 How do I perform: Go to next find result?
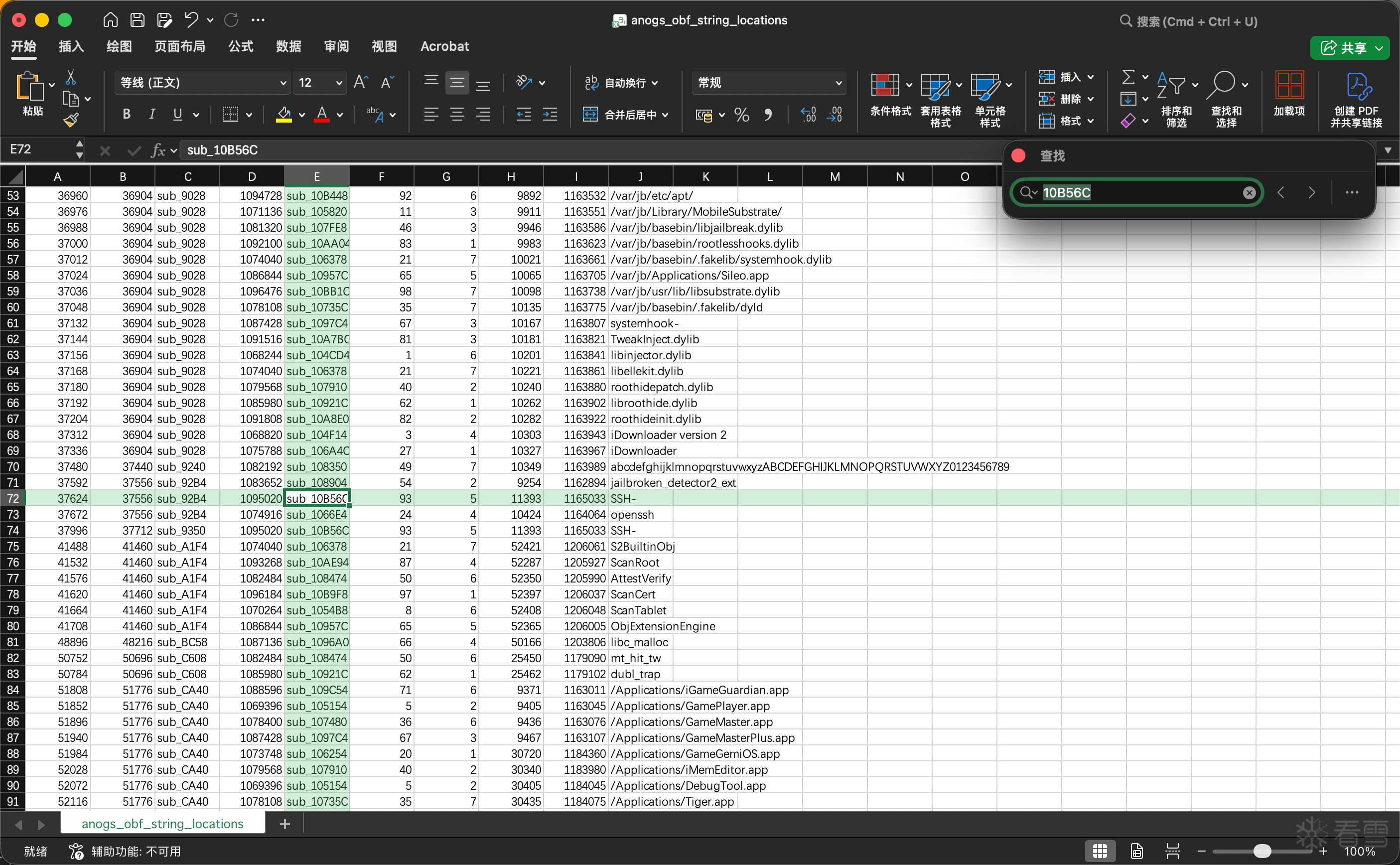tap(1311, 193)
